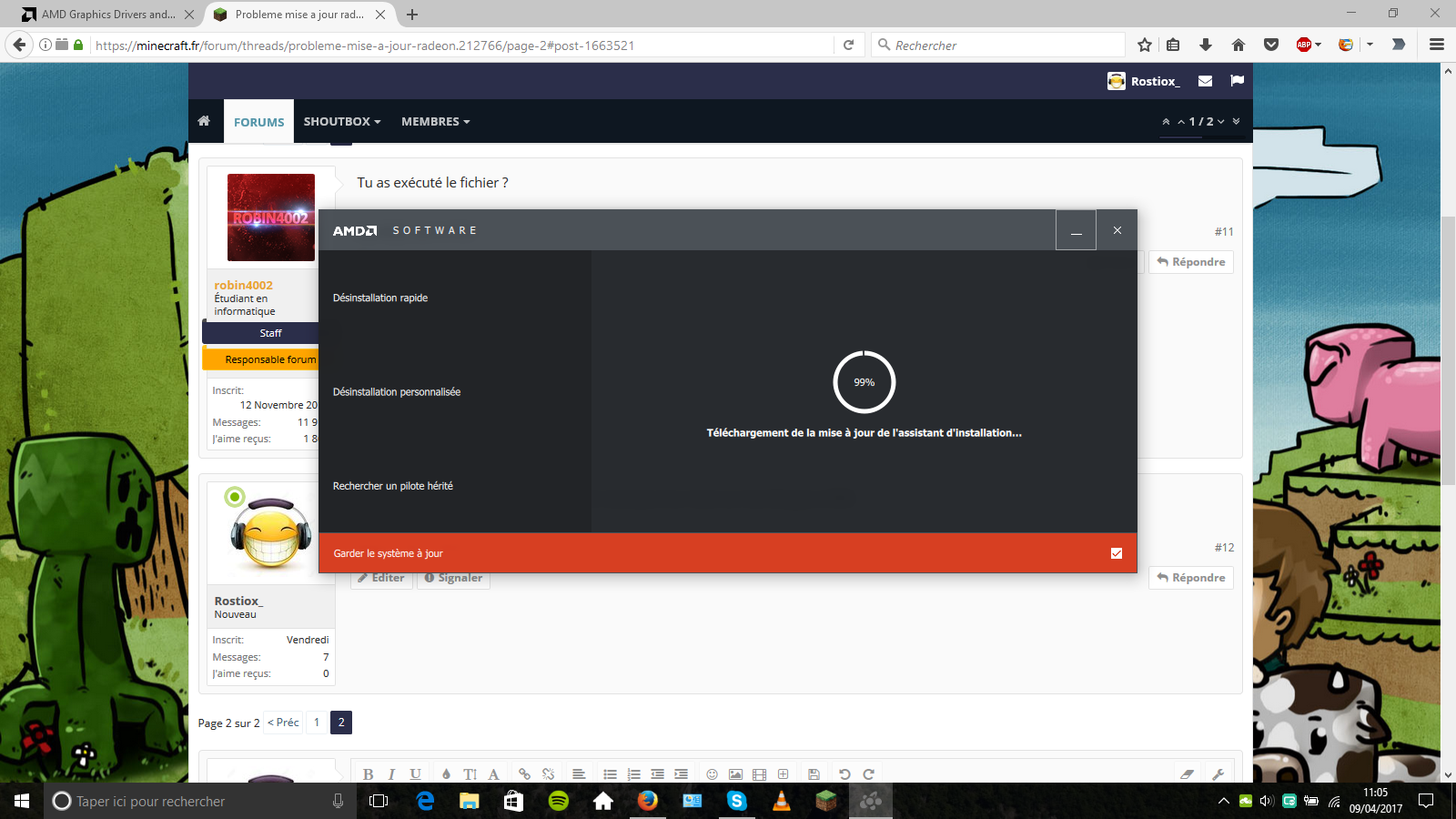The image size is (1456, 819).
Task: Open the inbox envelope icon
Action: point(1205,81)
